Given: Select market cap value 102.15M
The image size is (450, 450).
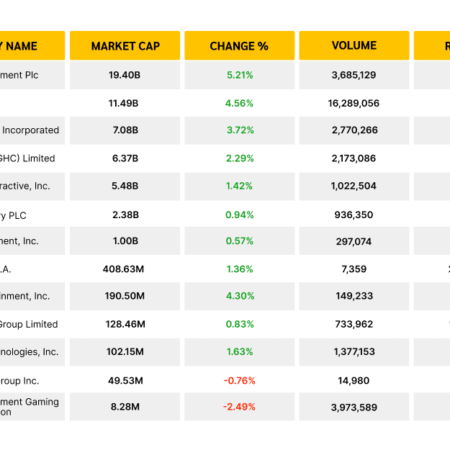Looking at the screenshot, I should 125,352.
